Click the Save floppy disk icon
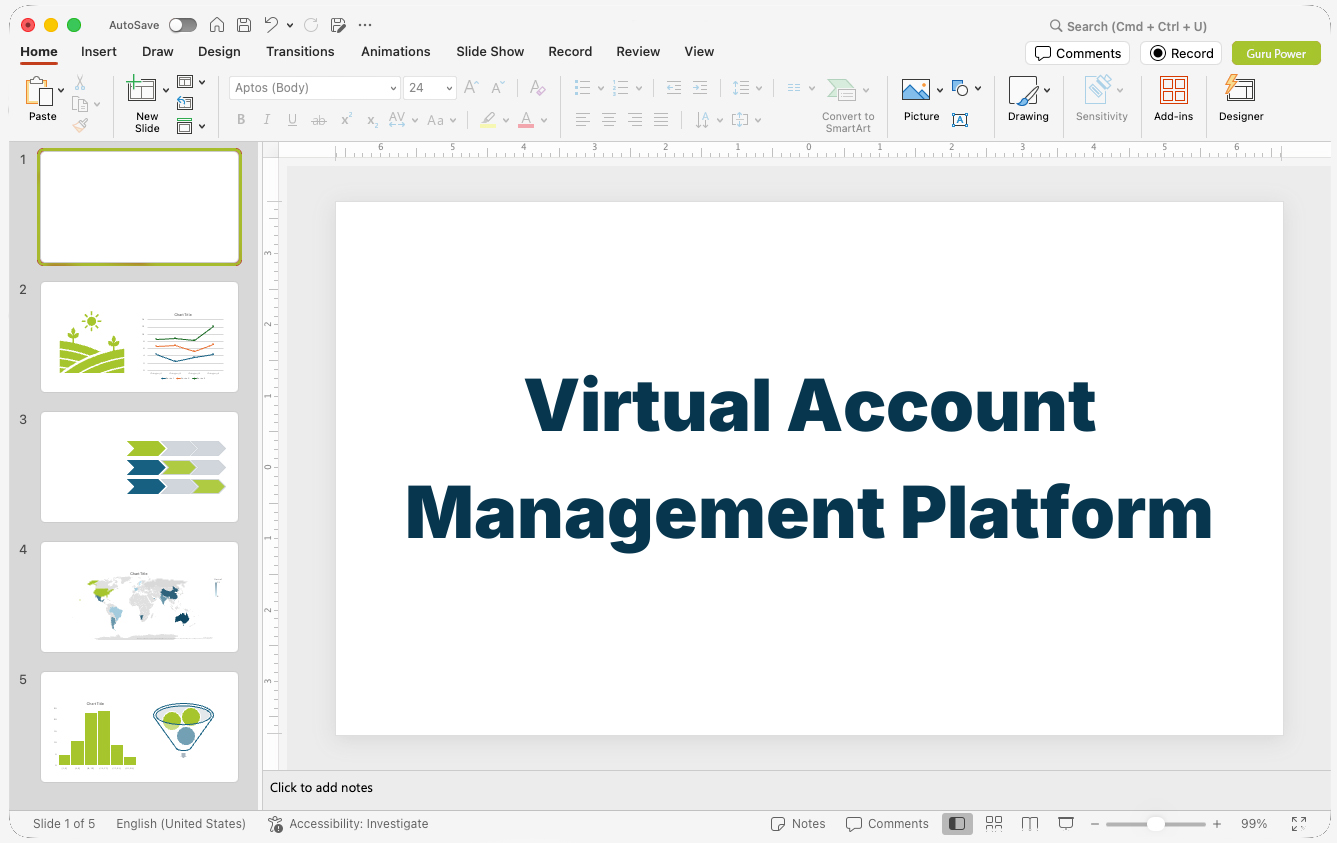Image resolution: width=1337 pixels, height=843 pixels. (243, 25)
